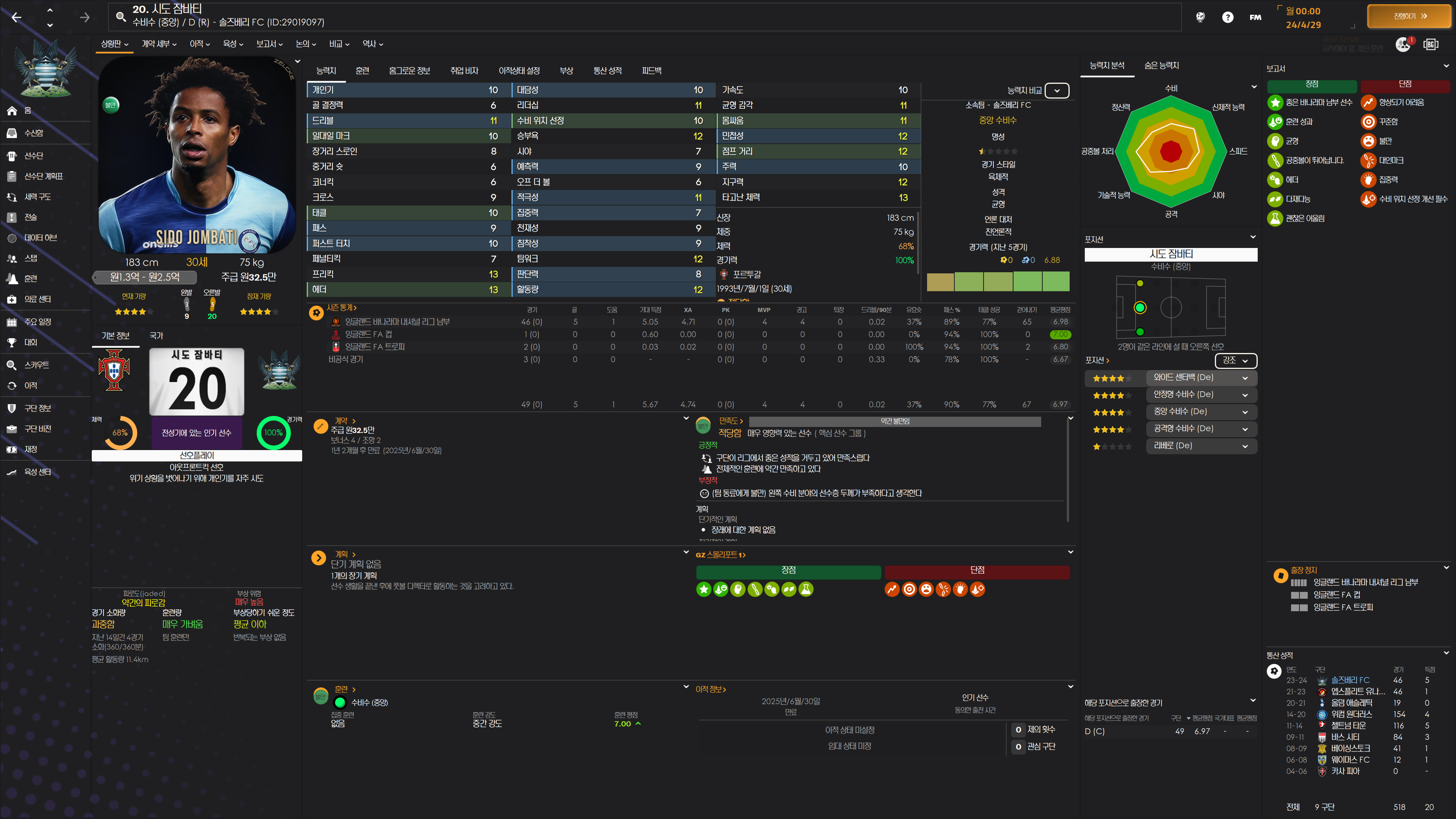
Task: Select upper right-back position dot on pitch
Action: [1139, 283]
